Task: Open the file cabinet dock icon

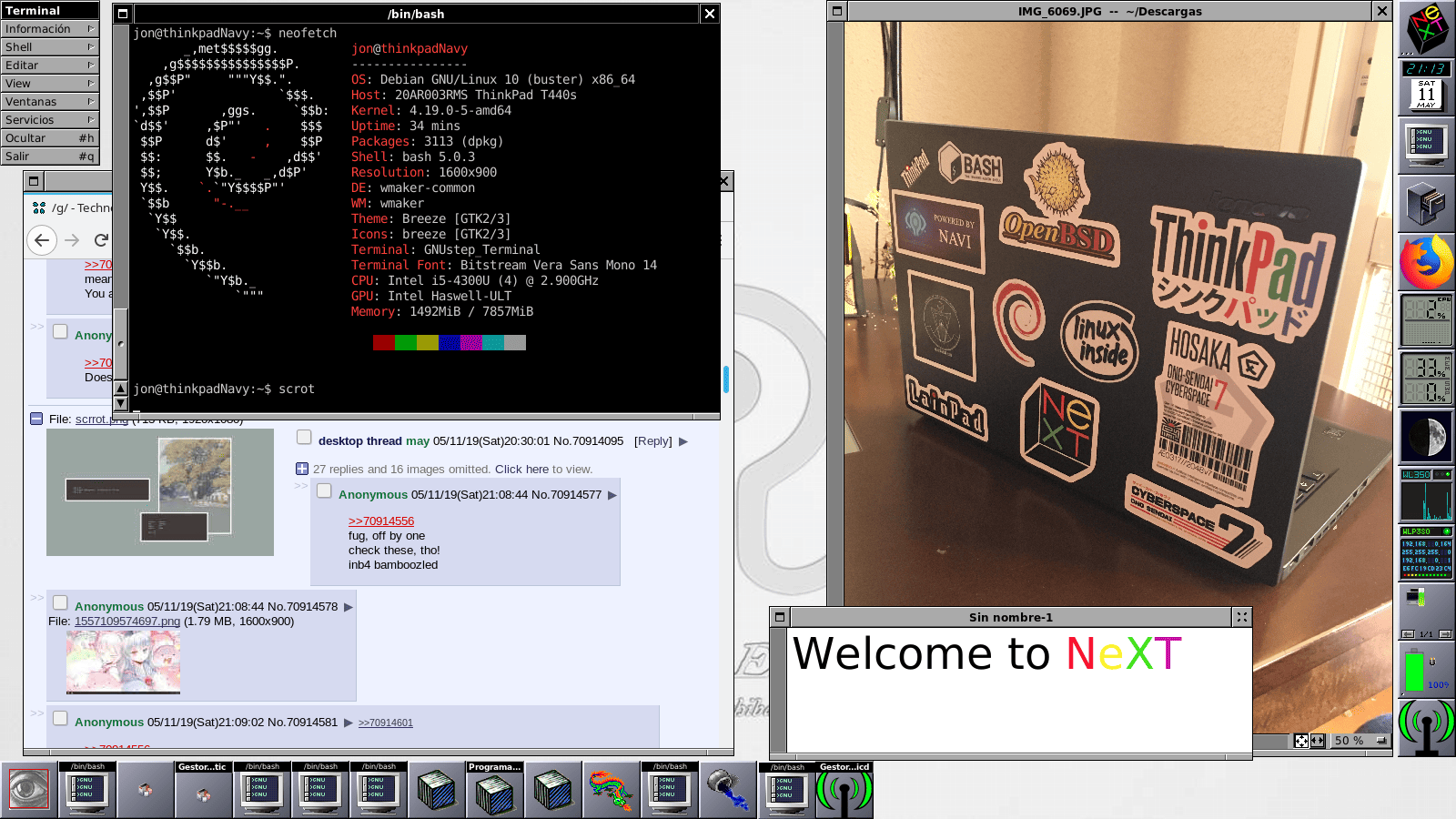Action: coord(1426,203)
